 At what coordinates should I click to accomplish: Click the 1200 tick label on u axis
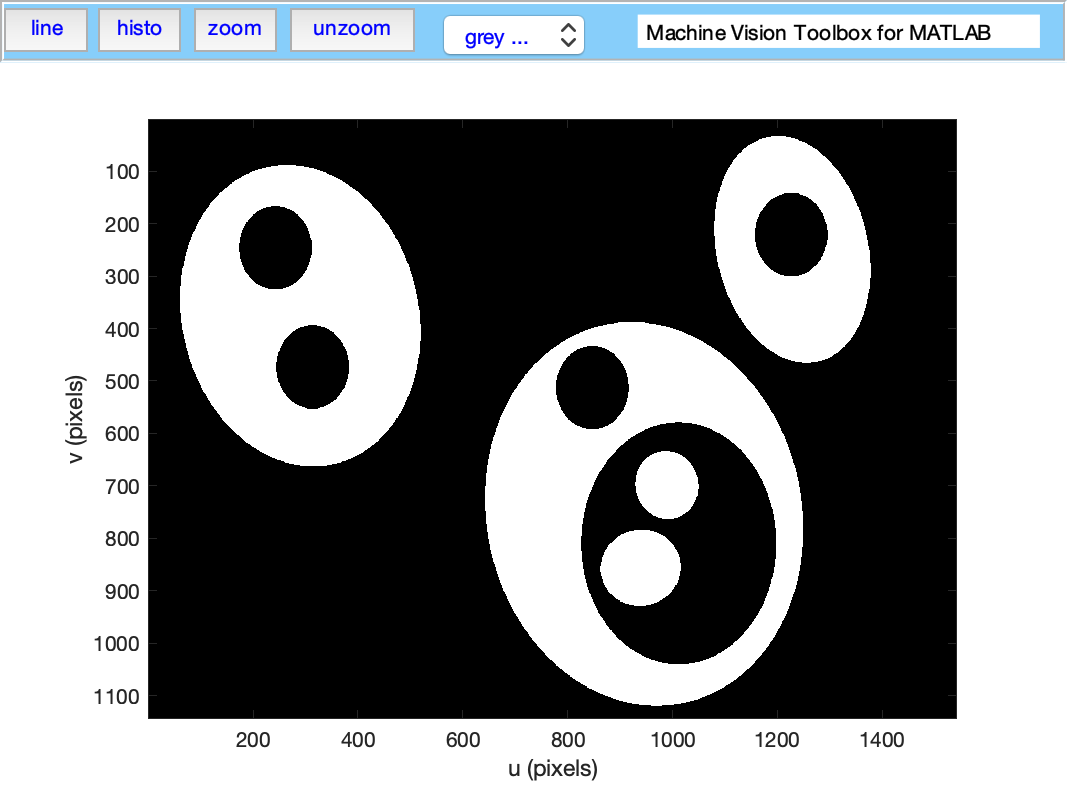coord(777,739)
